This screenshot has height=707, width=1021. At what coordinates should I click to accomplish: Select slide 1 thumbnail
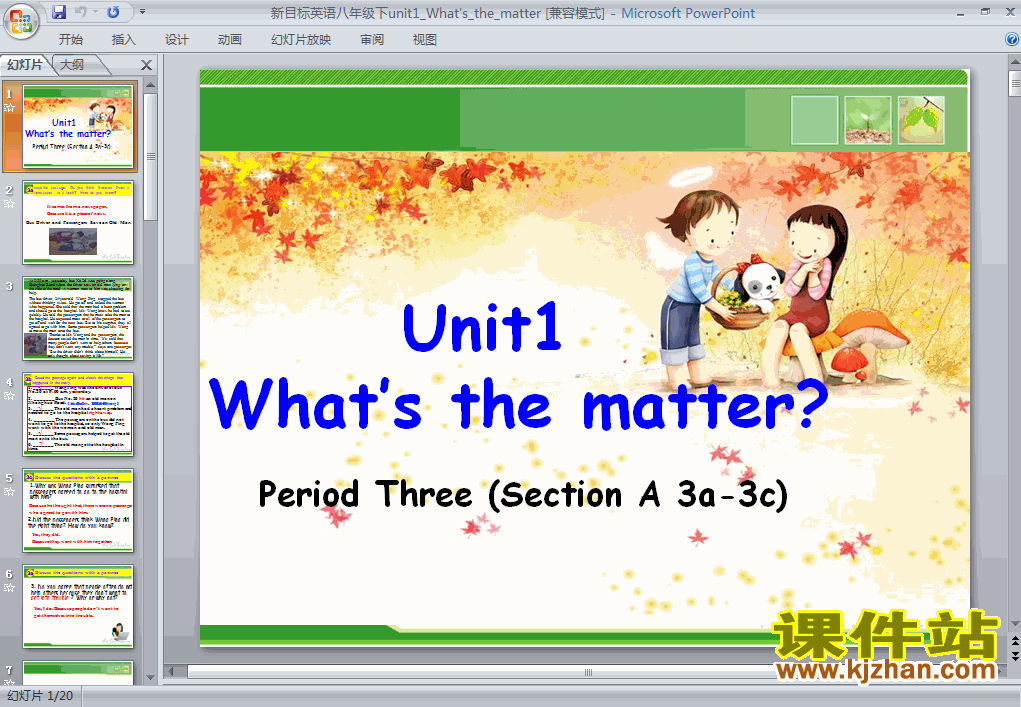(x=78, y=126)
